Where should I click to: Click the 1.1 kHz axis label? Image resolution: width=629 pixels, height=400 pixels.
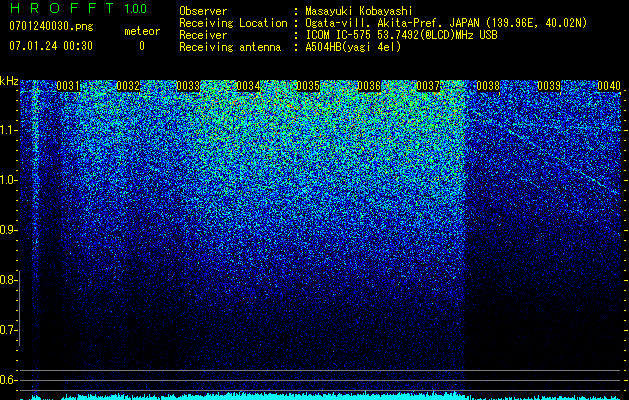[8, 130]
